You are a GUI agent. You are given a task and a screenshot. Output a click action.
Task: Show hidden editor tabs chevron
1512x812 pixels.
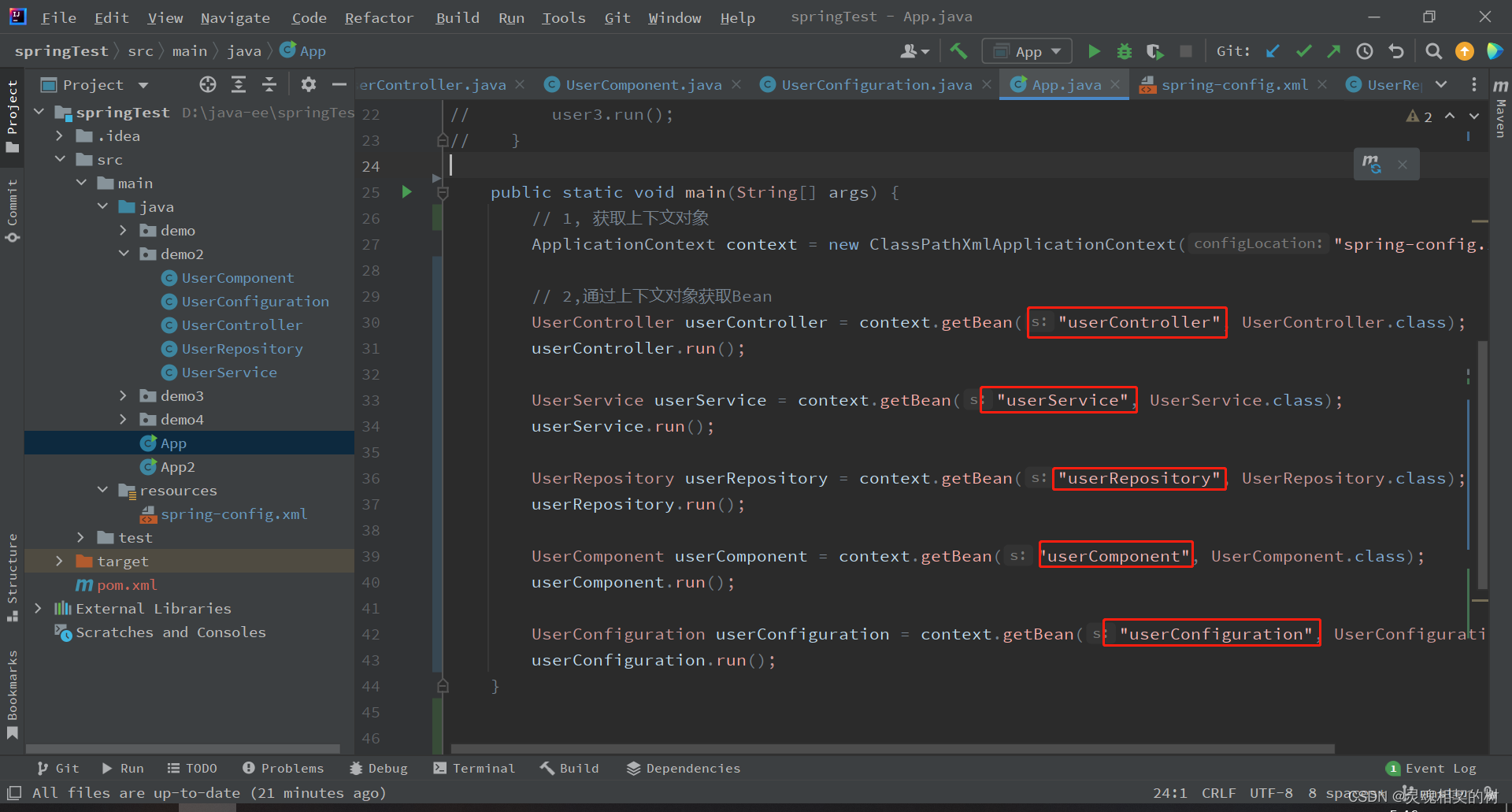tap(1440, 84)
